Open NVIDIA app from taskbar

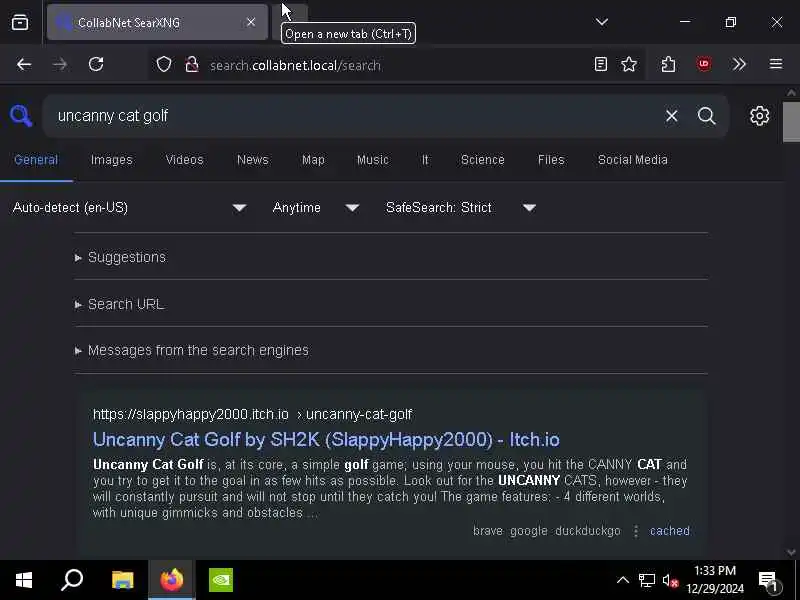[221, 580]
